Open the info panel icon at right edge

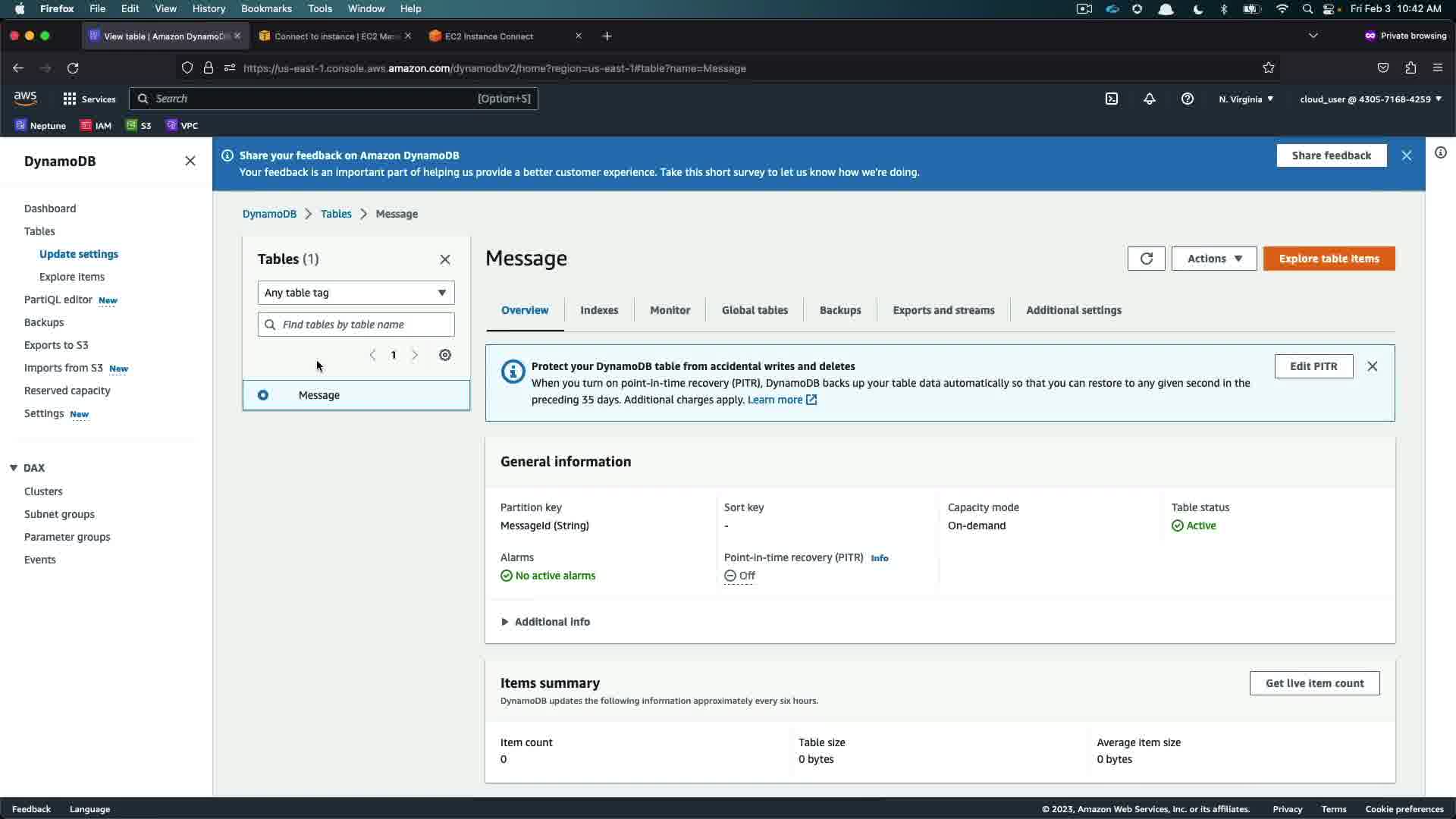pos(1440,153)
